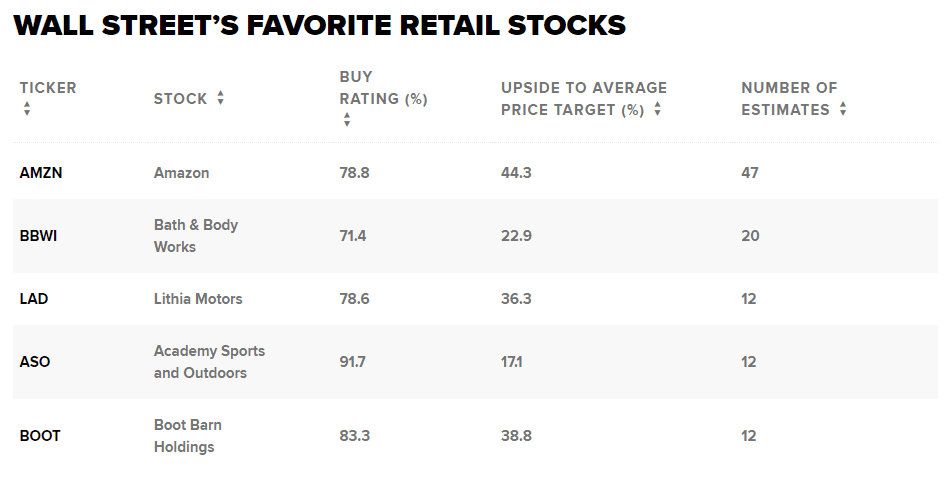This screenshot has height=477, width=949.
Task: Click Bath & Body Works stock name
Action: pyautogui.click(x=195, y=236)
